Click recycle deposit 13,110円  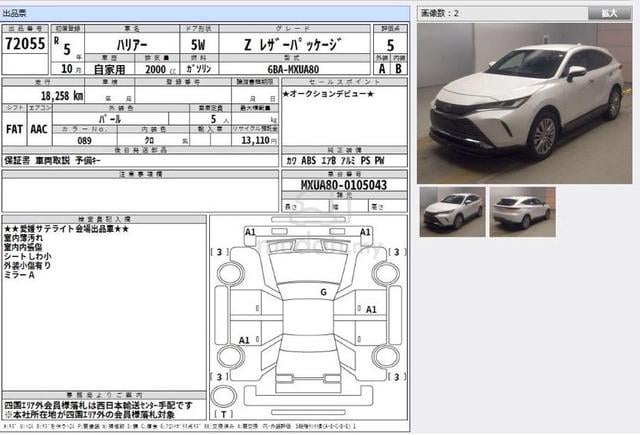(259, 140)
